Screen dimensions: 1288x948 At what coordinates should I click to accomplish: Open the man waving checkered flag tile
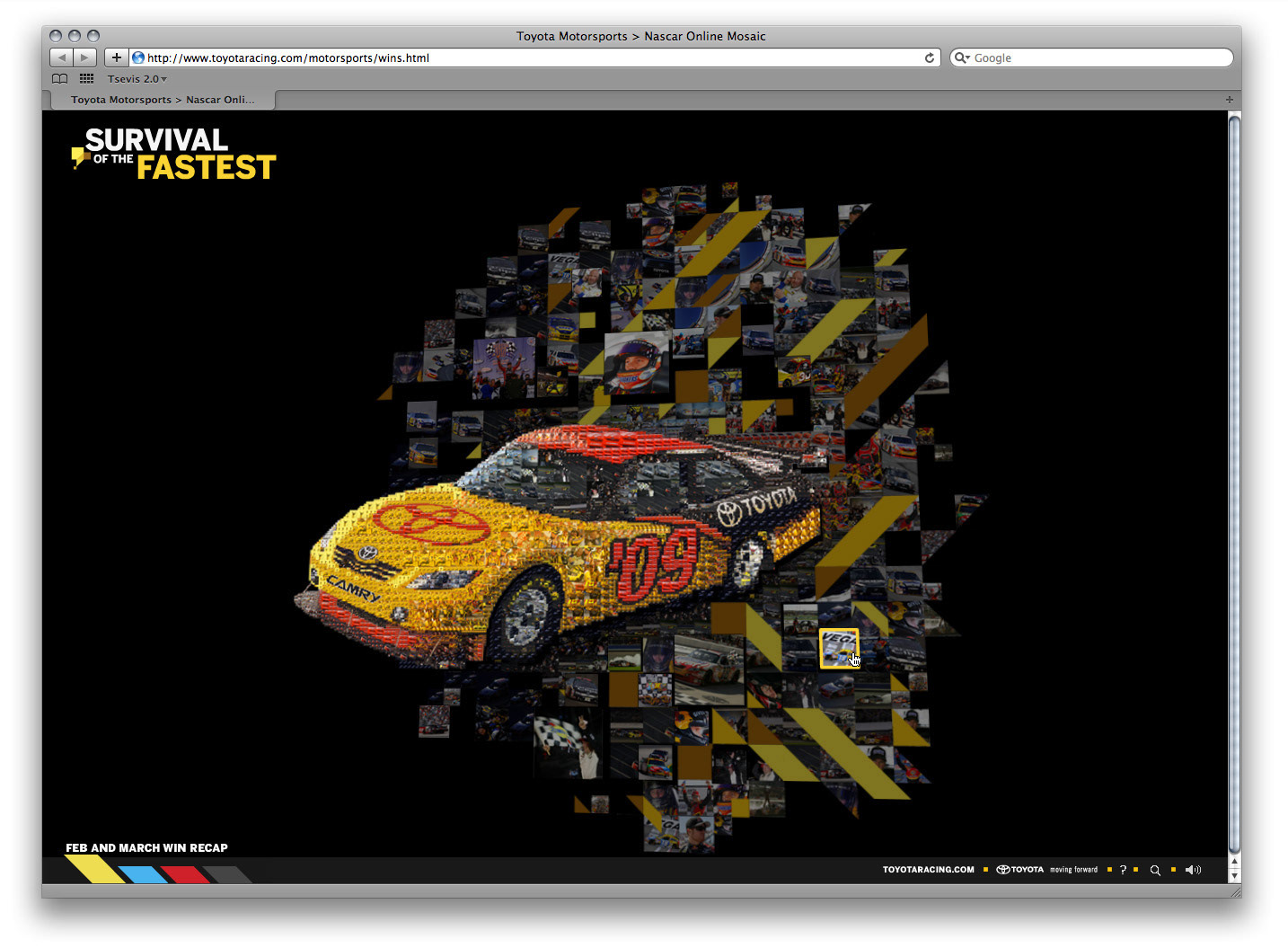point(568,746)
